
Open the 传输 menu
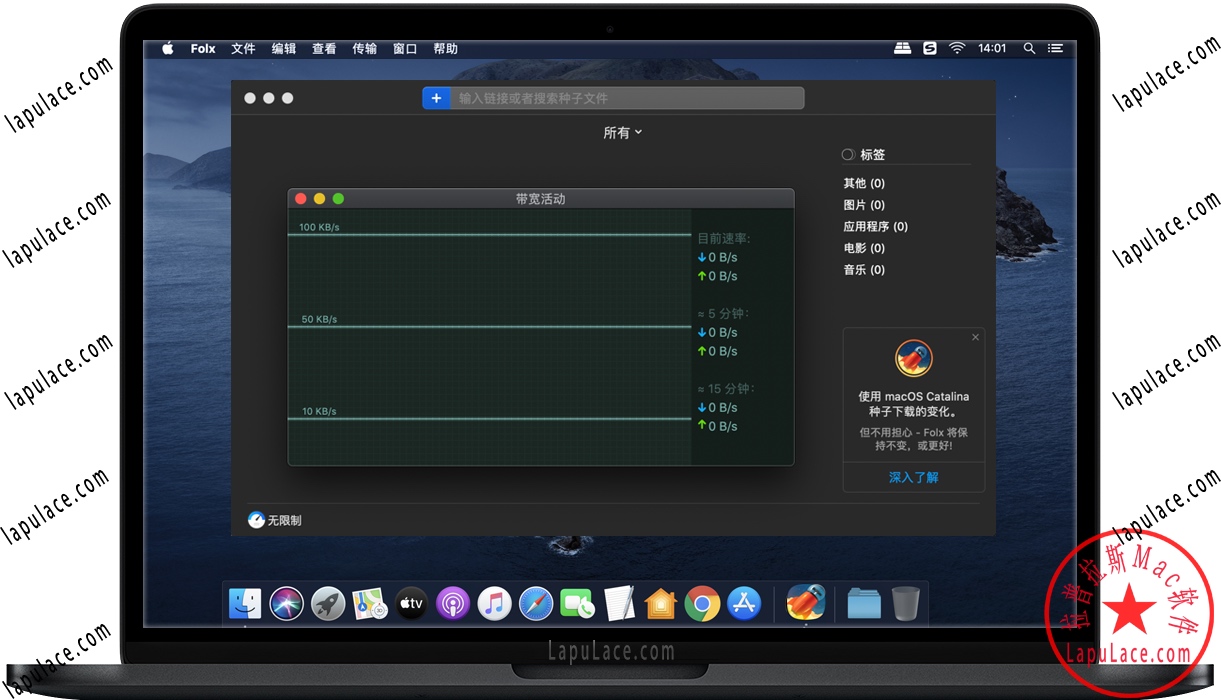click(364, 47)
